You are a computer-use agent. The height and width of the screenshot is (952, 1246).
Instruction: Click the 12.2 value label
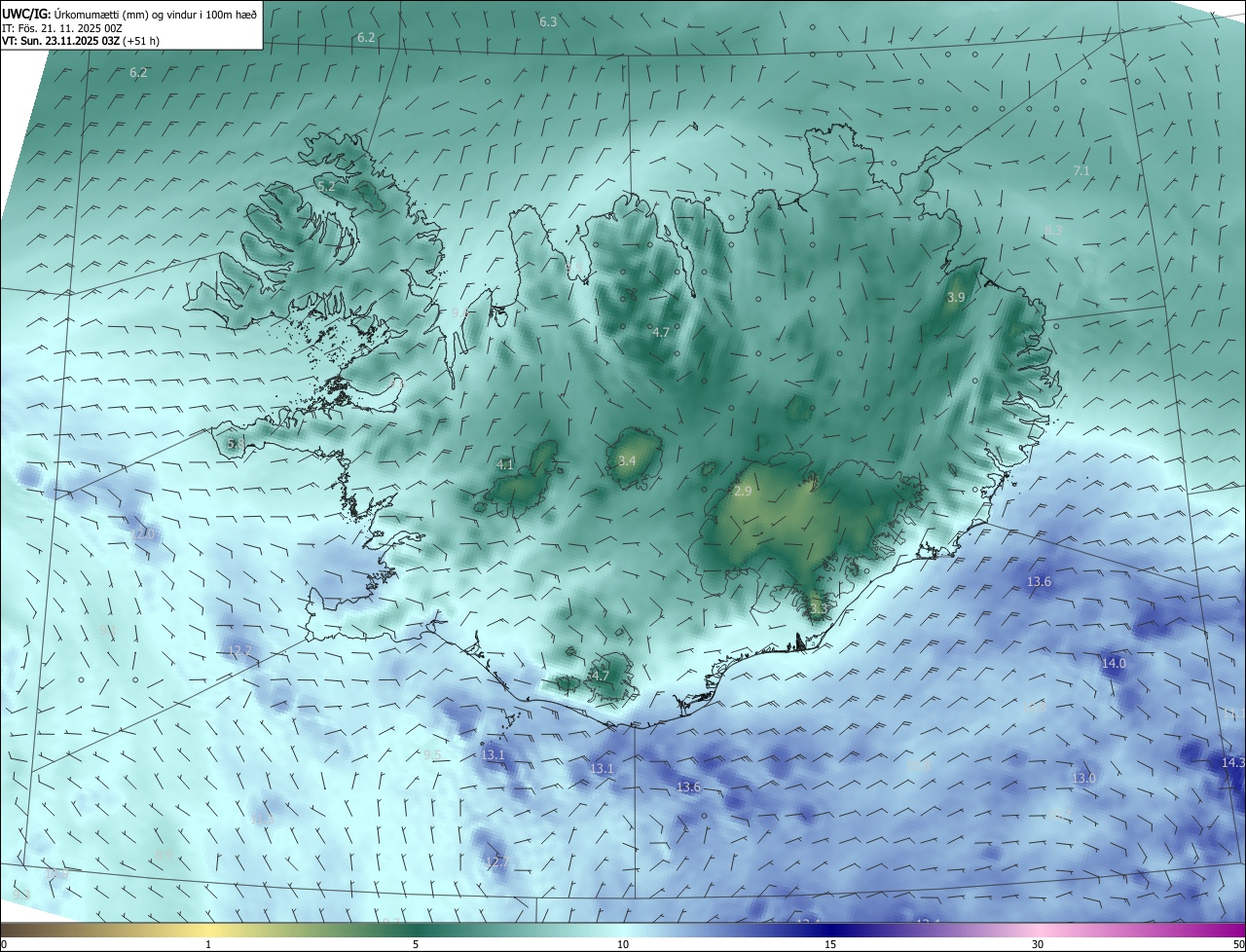point(239,650)
